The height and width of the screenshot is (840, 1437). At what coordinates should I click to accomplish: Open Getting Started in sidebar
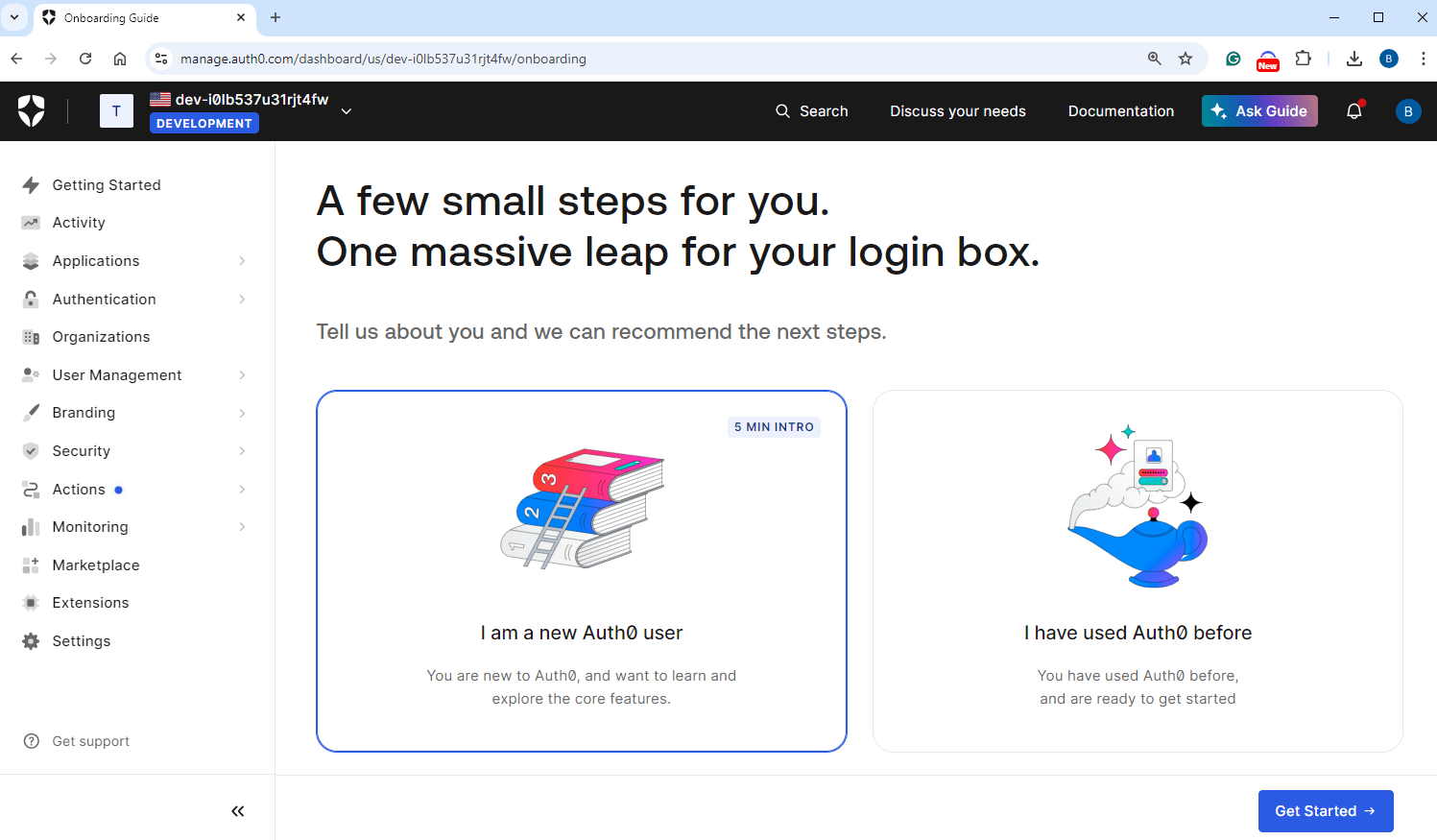[x=107, y=185]
